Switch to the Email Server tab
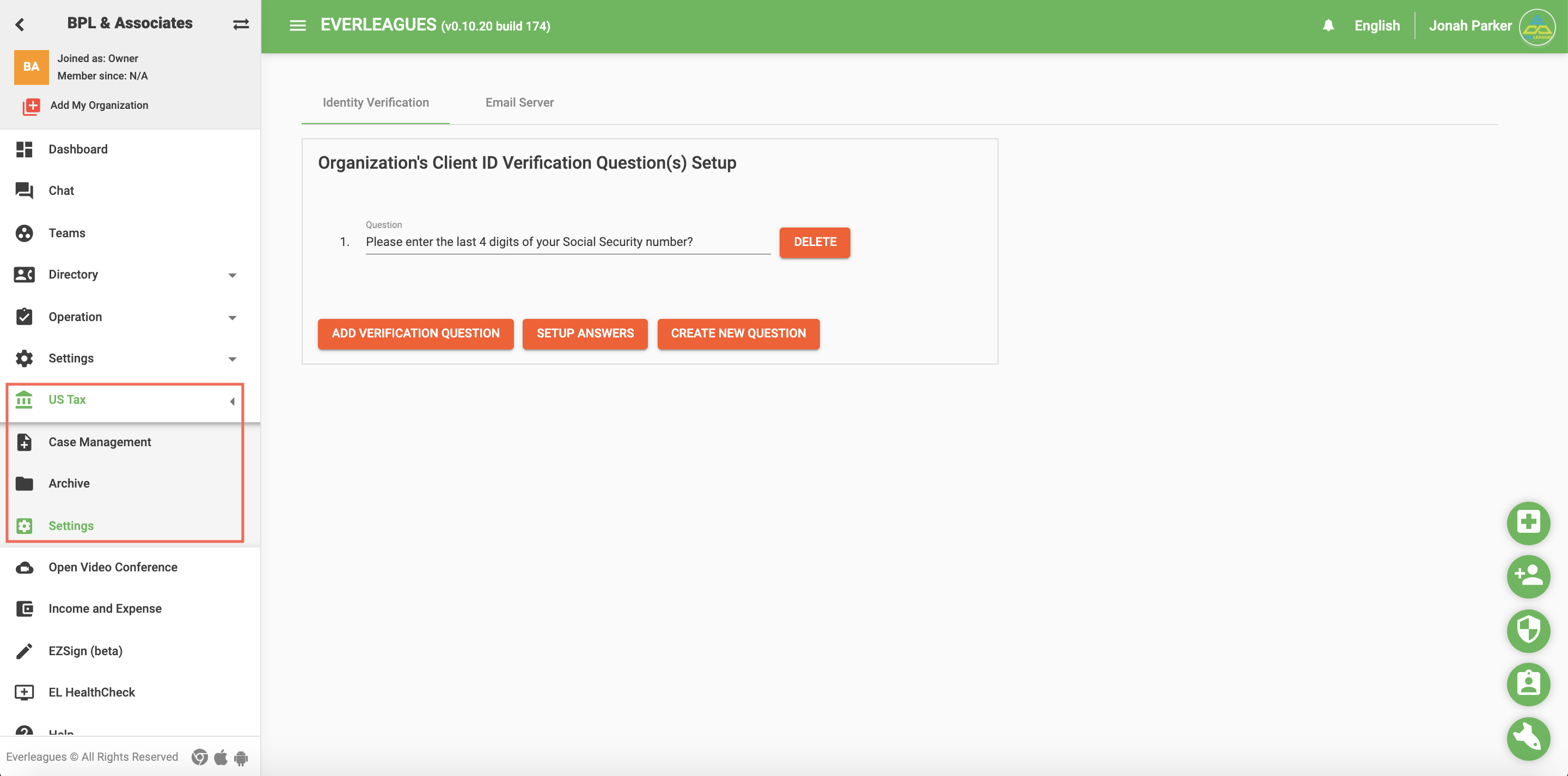 519,102
